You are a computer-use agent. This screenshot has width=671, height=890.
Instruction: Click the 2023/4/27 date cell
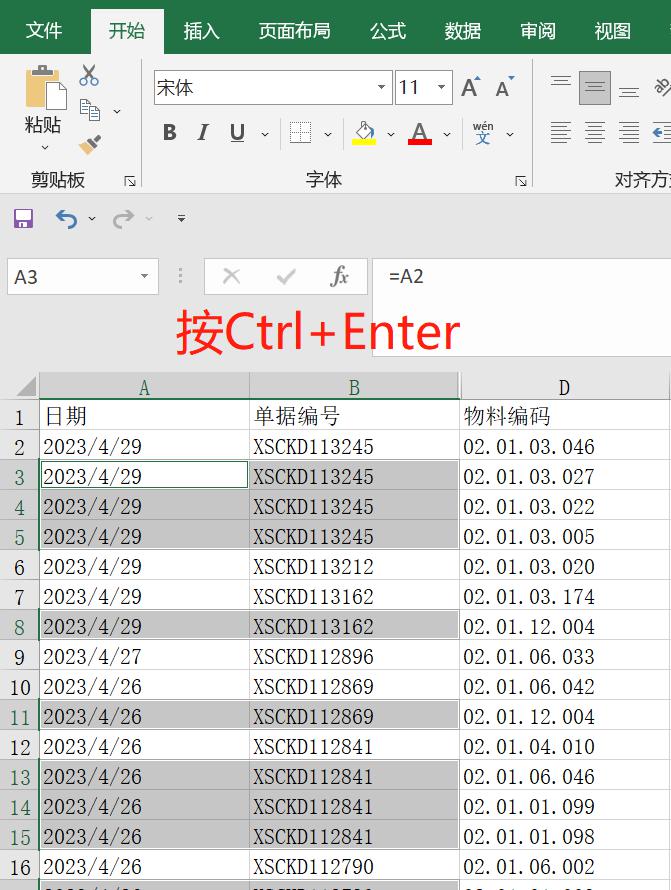click(144, 656)
